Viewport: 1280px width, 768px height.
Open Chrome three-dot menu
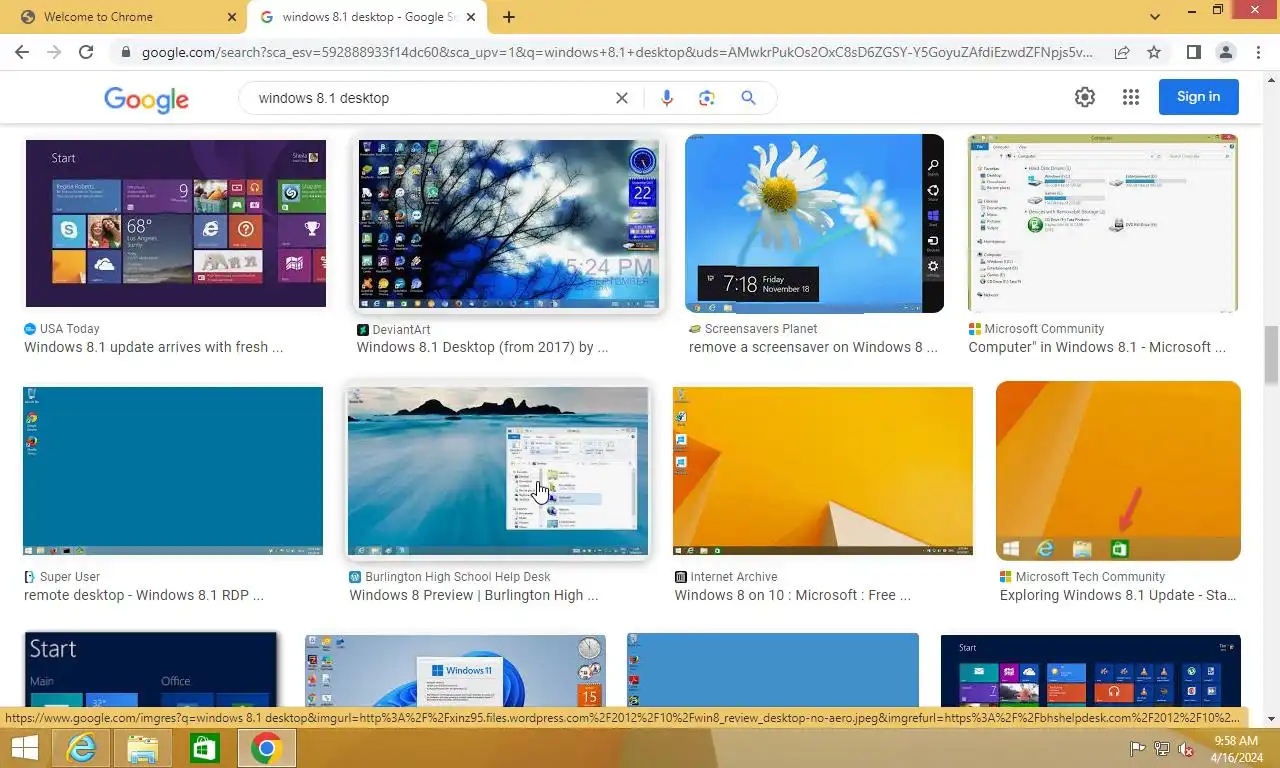pyautogui.click(x=1257, y=52)
